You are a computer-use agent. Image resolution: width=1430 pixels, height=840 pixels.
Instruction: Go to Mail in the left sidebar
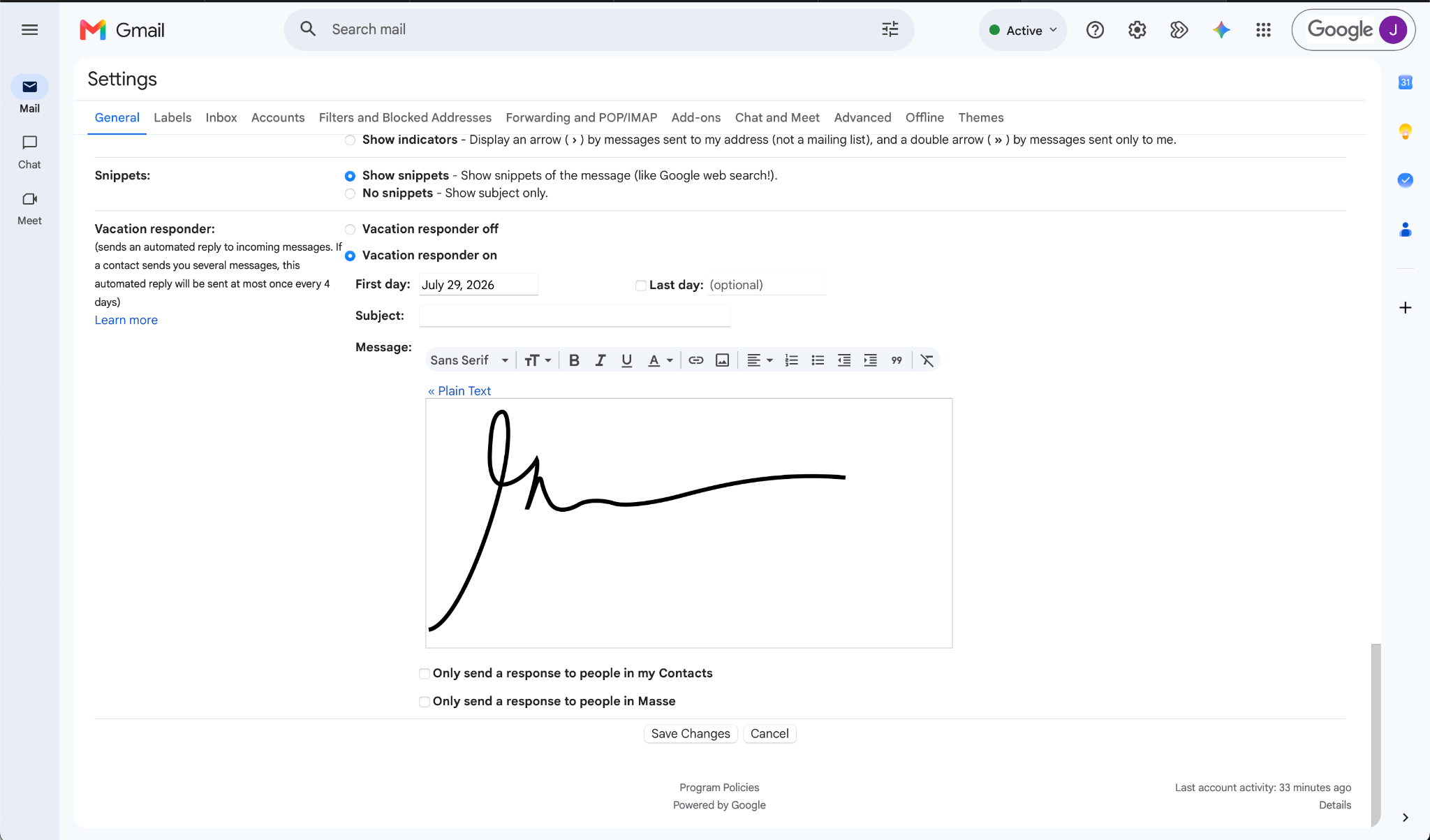(x=29, y=94)
